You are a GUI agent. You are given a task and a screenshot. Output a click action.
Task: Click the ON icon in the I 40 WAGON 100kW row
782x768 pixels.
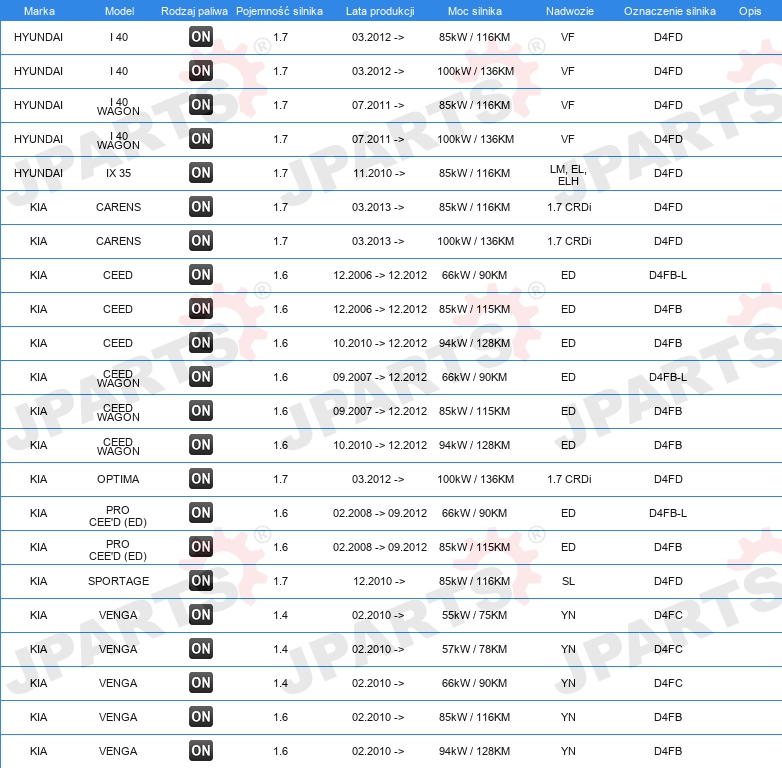[201, 138]
